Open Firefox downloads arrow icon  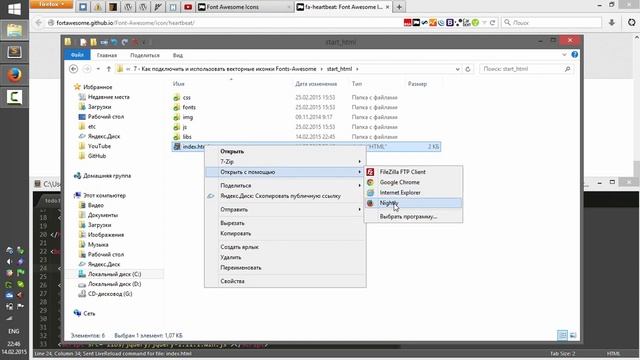611,23
